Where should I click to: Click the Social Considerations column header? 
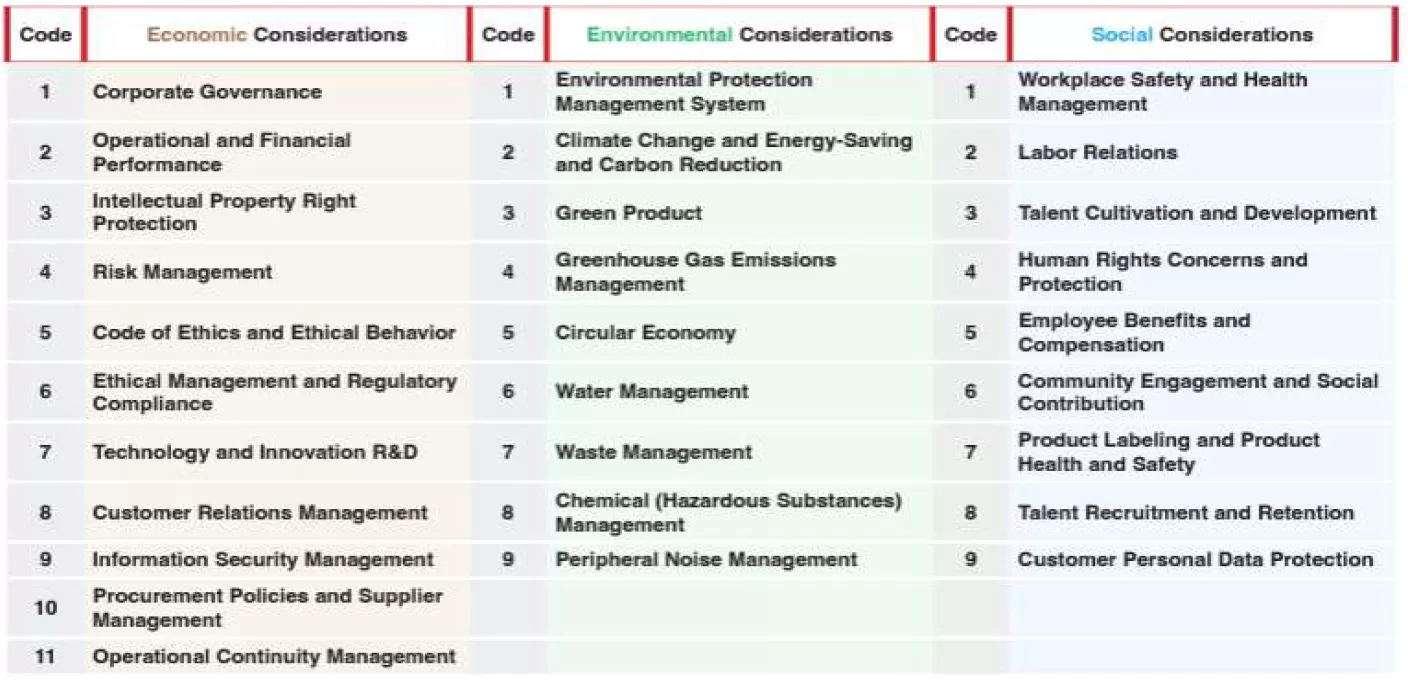click(1201, 35)
